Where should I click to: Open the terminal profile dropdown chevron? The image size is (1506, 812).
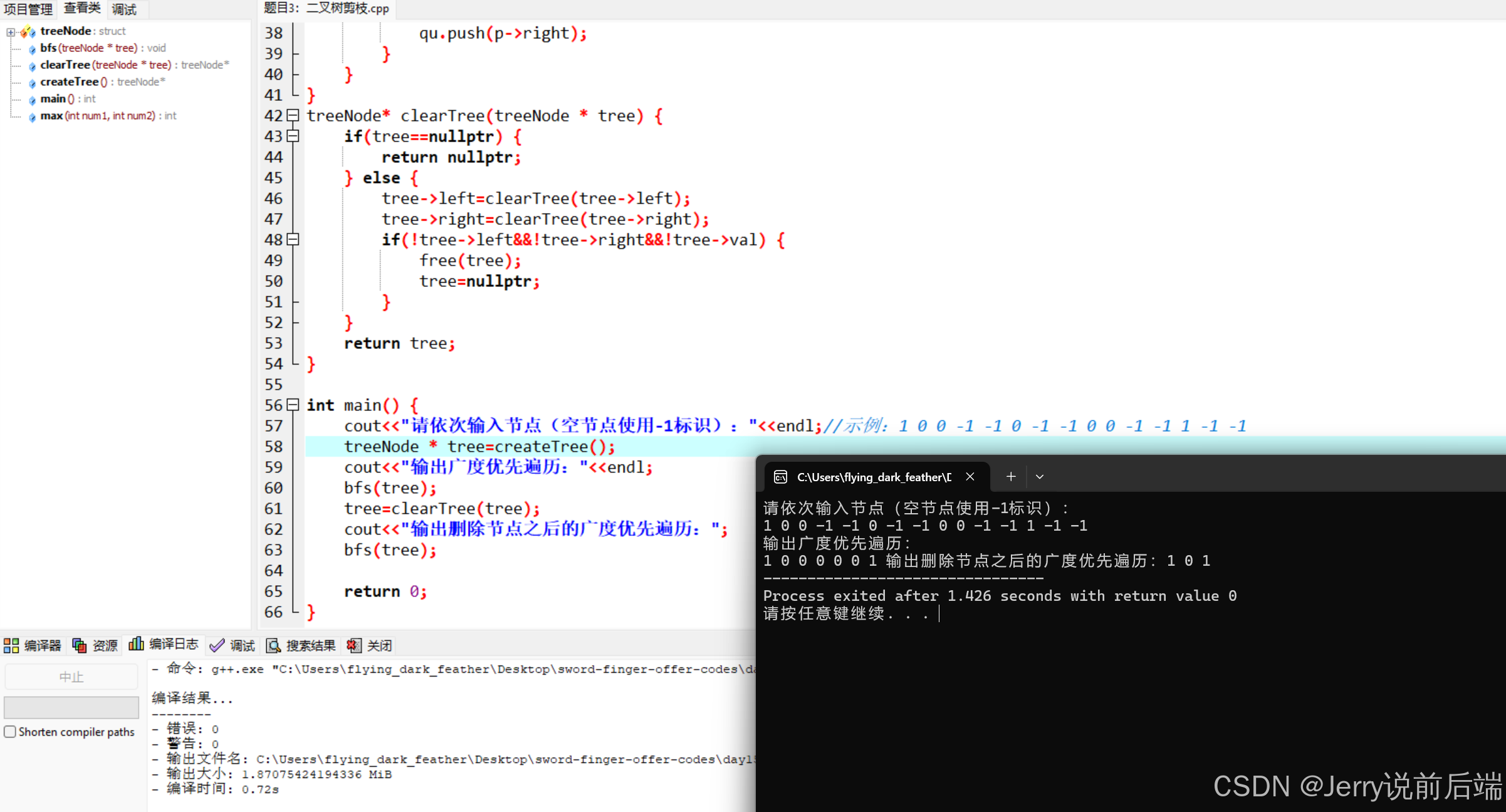click(1040, 477)
